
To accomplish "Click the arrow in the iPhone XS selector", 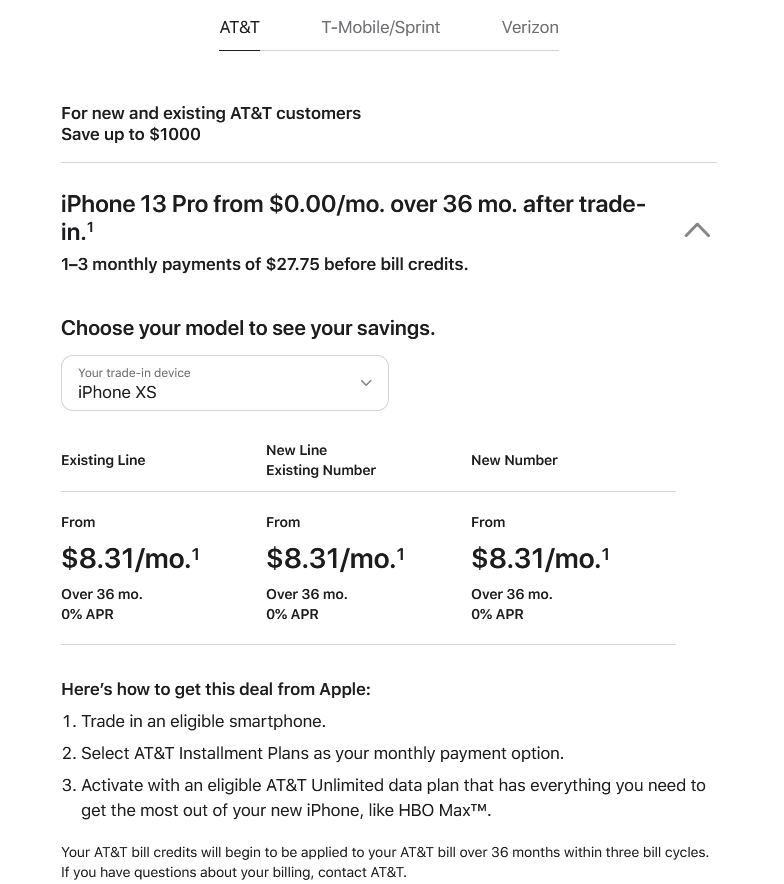I will coord(366,383).
